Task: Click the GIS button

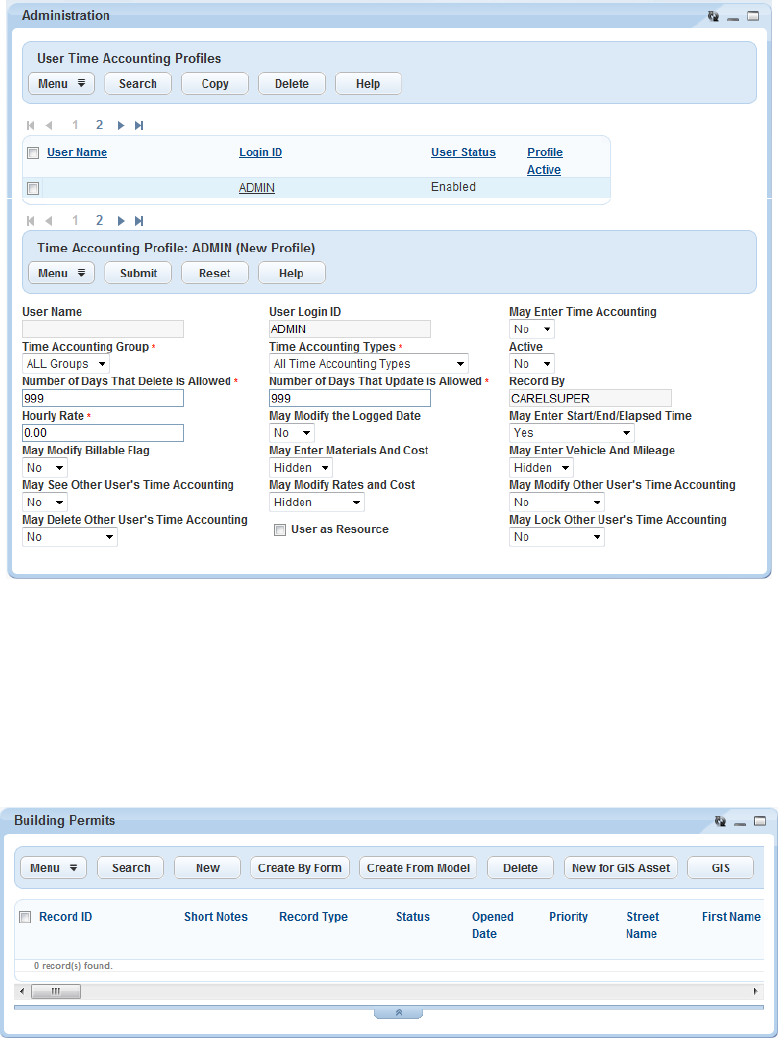Action: pyautogui.click(x=720, y=868)
